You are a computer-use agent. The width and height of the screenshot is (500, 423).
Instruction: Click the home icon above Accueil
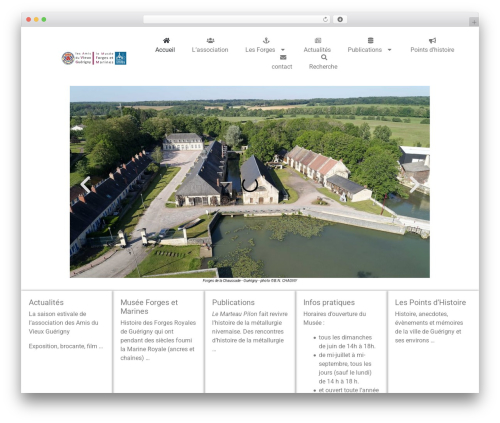(x=166, y=40)
